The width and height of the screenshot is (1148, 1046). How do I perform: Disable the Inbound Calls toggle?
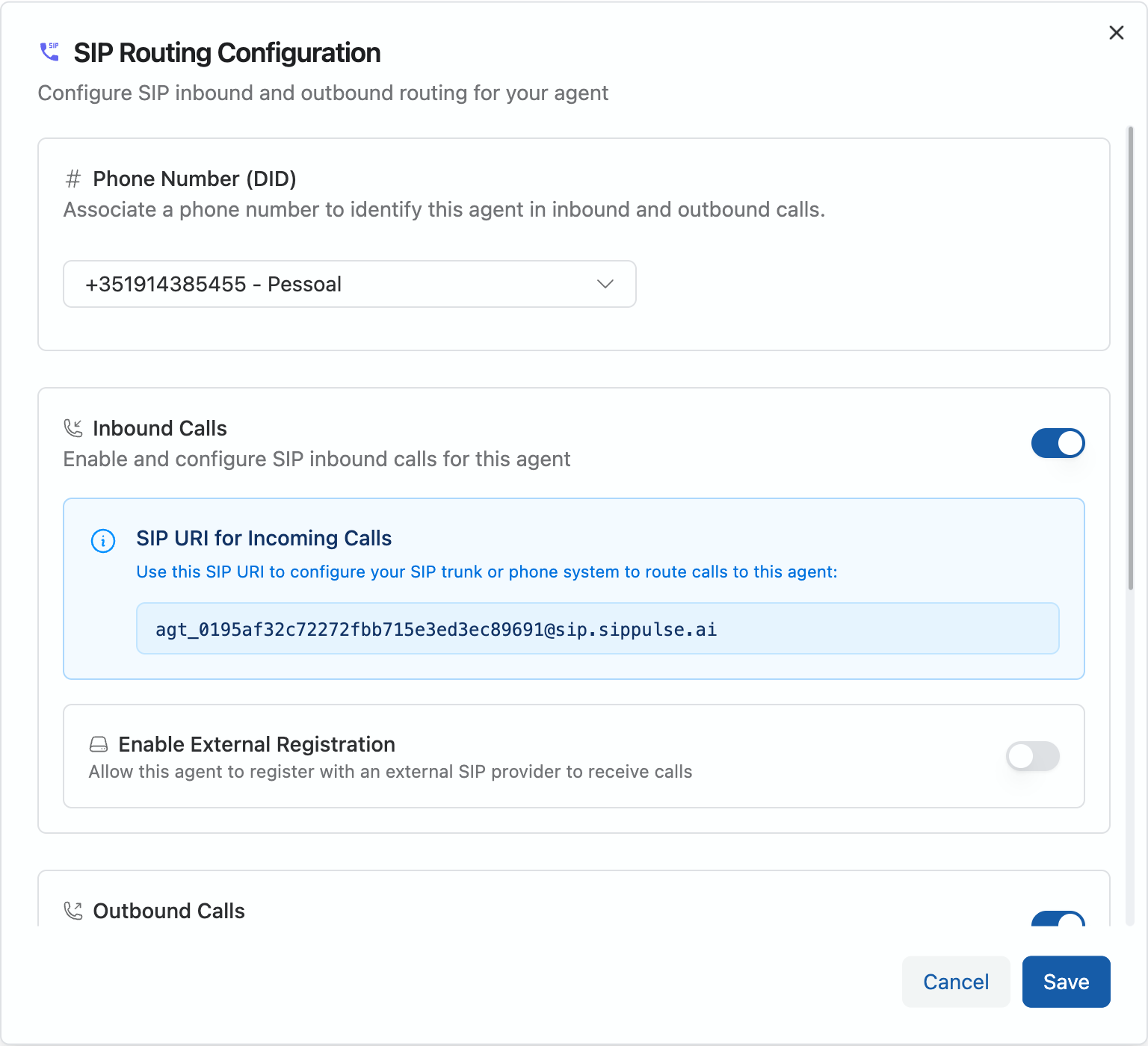tap(1058, 442)
